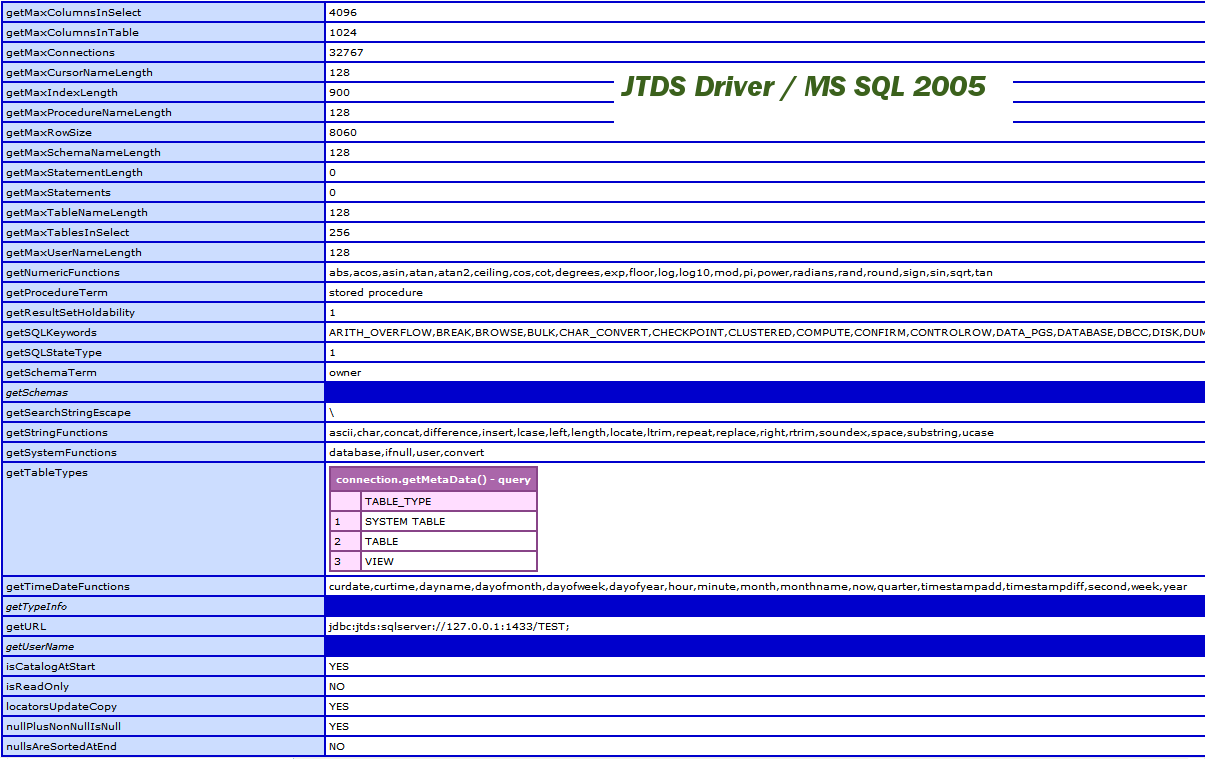1205x759 pixels.
Task: Select the 256 tables value
Action: tap(339, 233)
